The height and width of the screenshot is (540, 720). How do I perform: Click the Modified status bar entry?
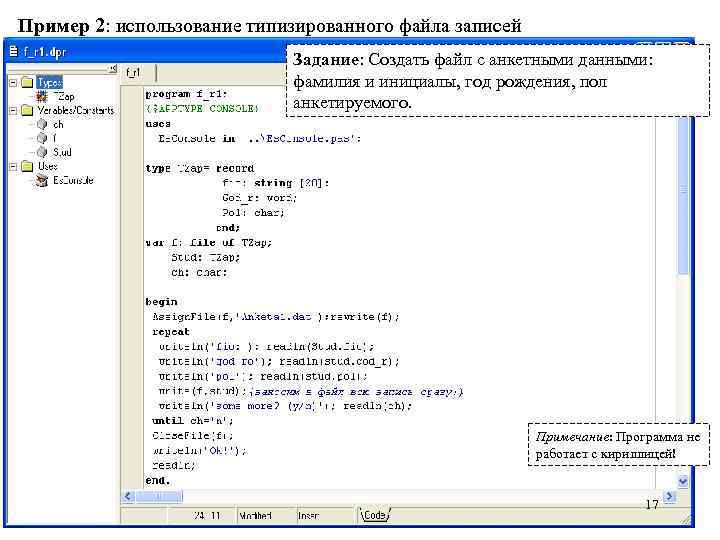click(255, 516)
